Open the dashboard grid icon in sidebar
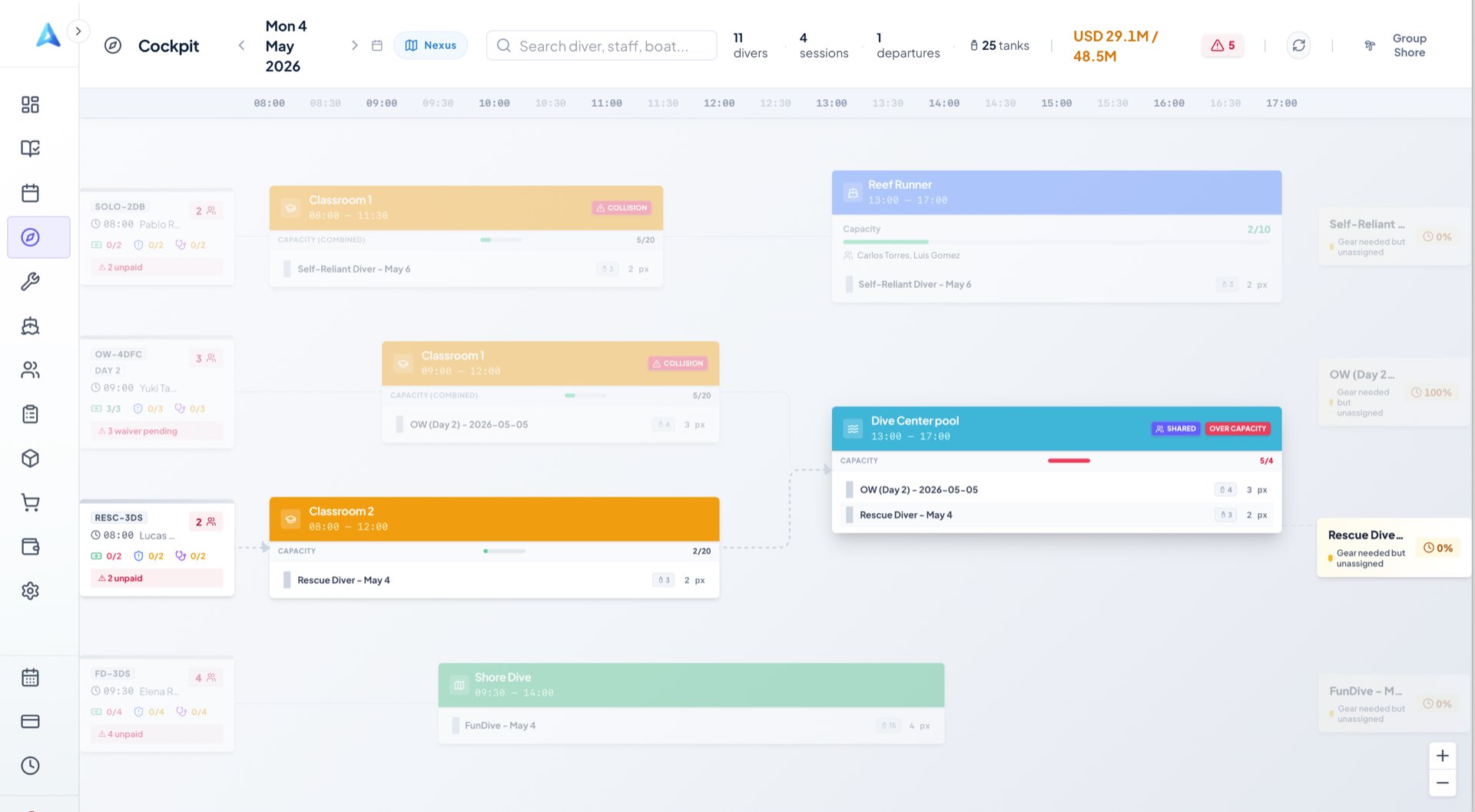The height and width of the screenshot is (812, 1475). click(x=30, y=104)
